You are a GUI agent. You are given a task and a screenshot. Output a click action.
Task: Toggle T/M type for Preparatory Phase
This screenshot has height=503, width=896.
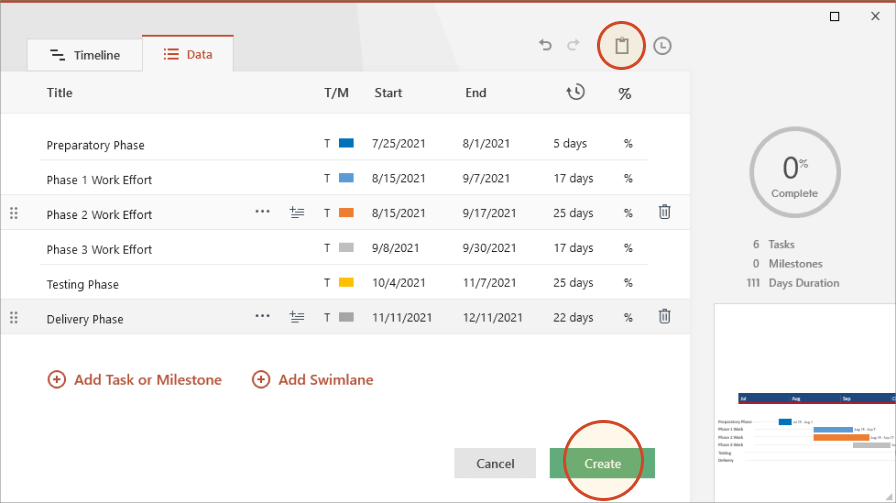tap(327, 143)
